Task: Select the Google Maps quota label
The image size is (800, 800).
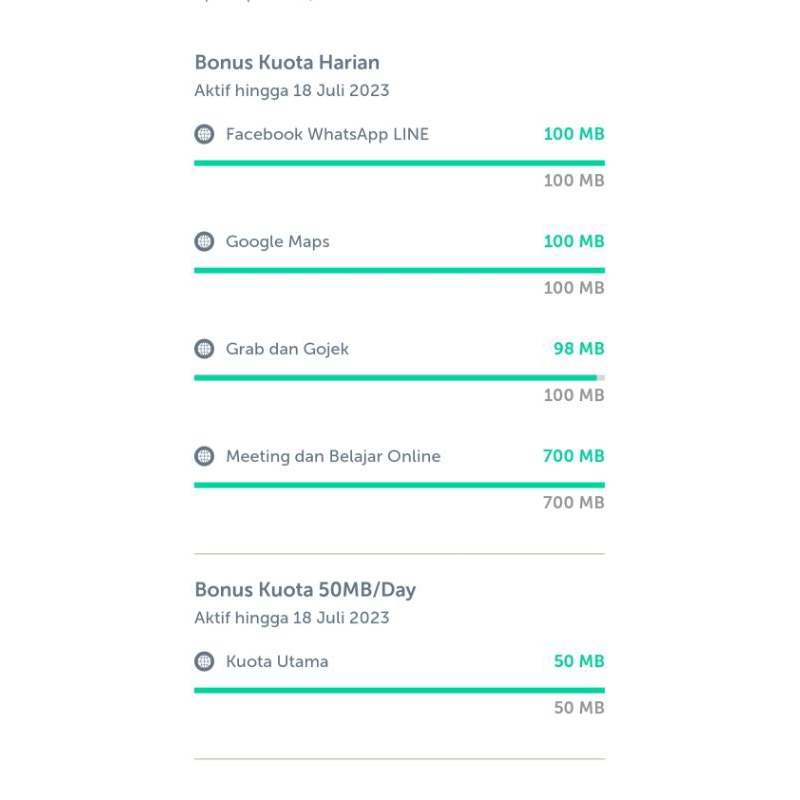Action: [x=277, y=241]
